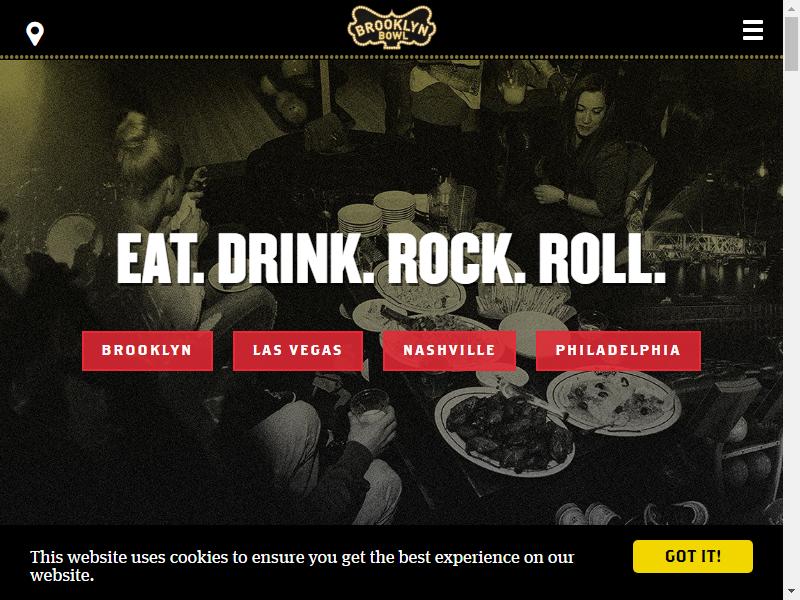Screen dimensions: 800x600
Task: Click the plate of chicken wings photo
Action: pos(506,432)
